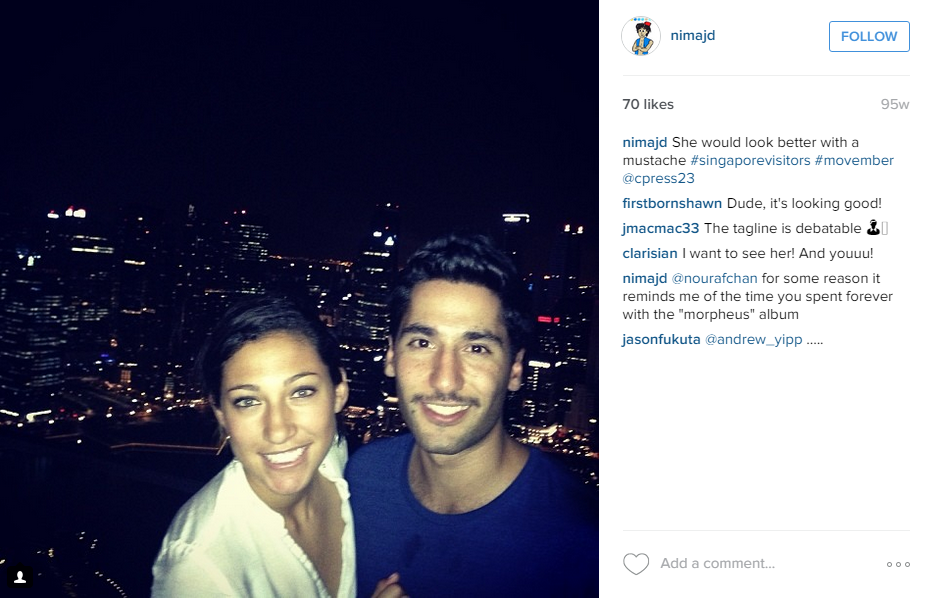Open nimajd's profile avatar
This screenshot has height=598, width=932.
(x=641, y=36)
